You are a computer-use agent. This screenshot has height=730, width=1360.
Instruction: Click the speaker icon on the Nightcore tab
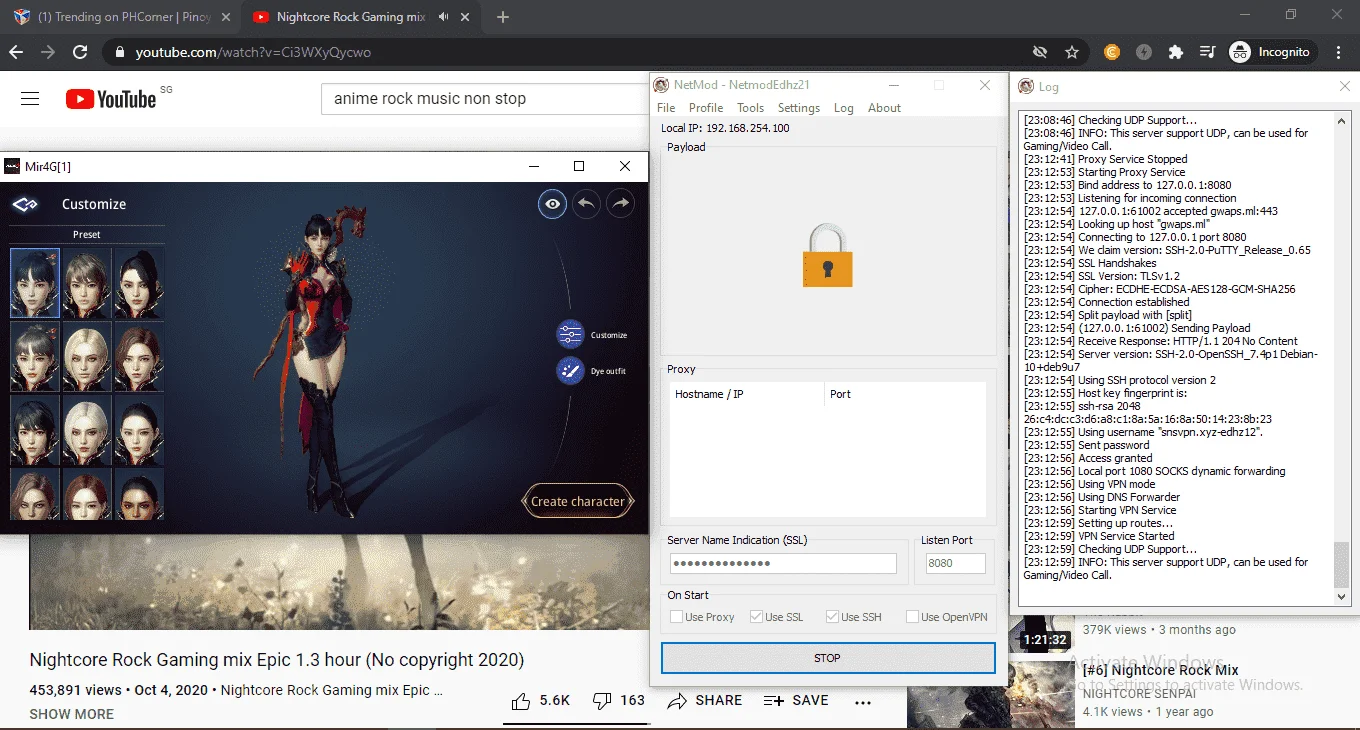click(x=443, y=17)
